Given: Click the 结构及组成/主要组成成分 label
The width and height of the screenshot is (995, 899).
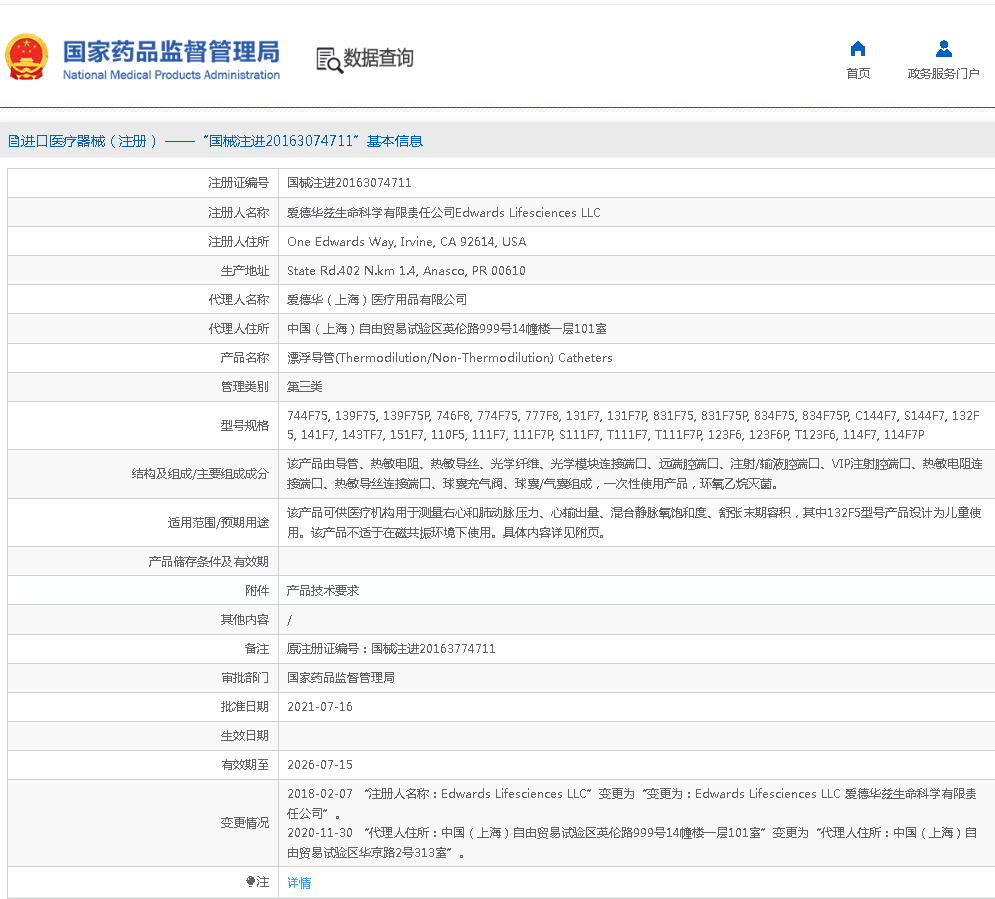Looking at the screenshot, I should [200, 474].
